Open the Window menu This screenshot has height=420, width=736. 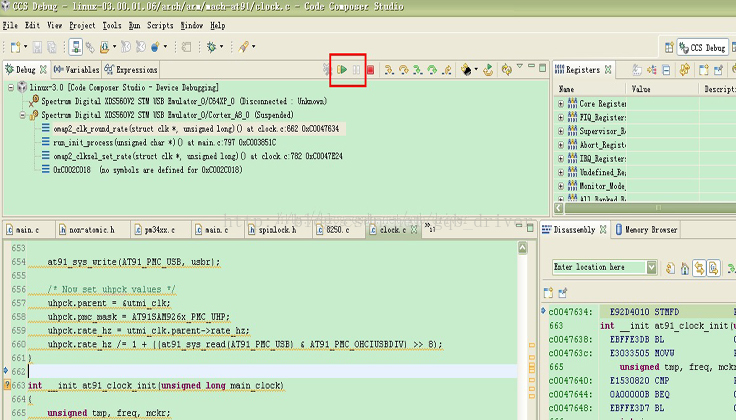192,25
